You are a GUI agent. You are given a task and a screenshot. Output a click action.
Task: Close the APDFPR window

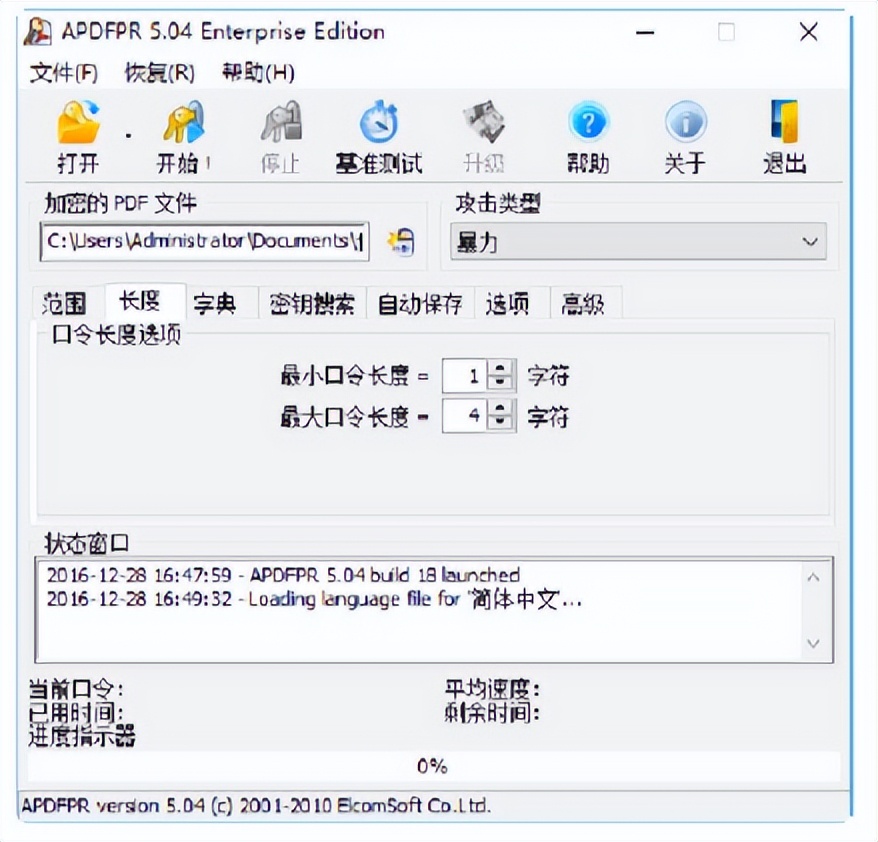point(809,32)
